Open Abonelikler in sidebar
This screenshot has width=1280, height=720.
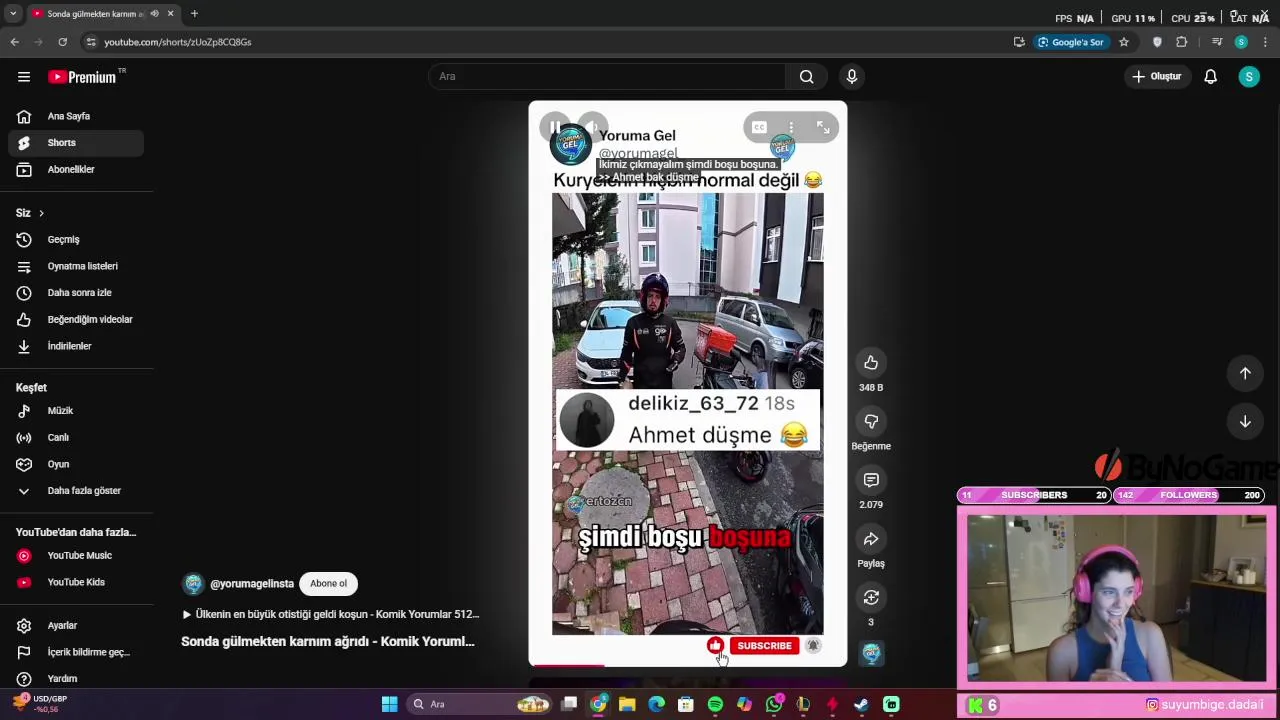(x=75, y=169)
